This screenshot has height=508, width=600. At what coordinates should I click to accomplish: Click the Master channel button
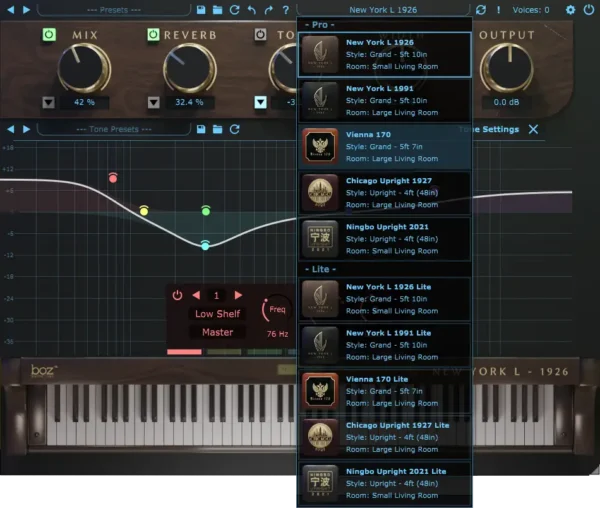(x=217, y=333)
